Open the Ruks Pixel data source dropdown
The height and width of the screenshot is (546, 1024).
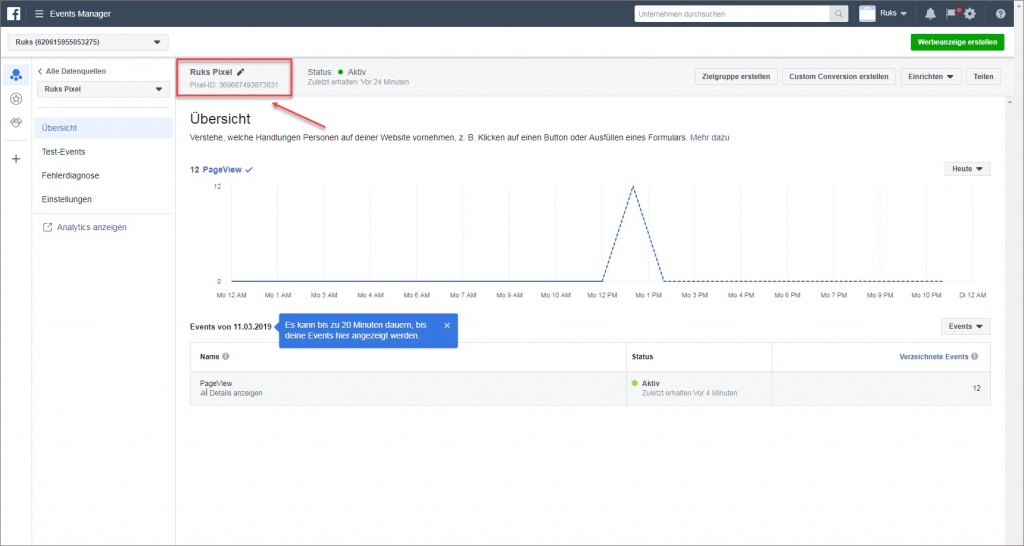[x=104, y=89]
